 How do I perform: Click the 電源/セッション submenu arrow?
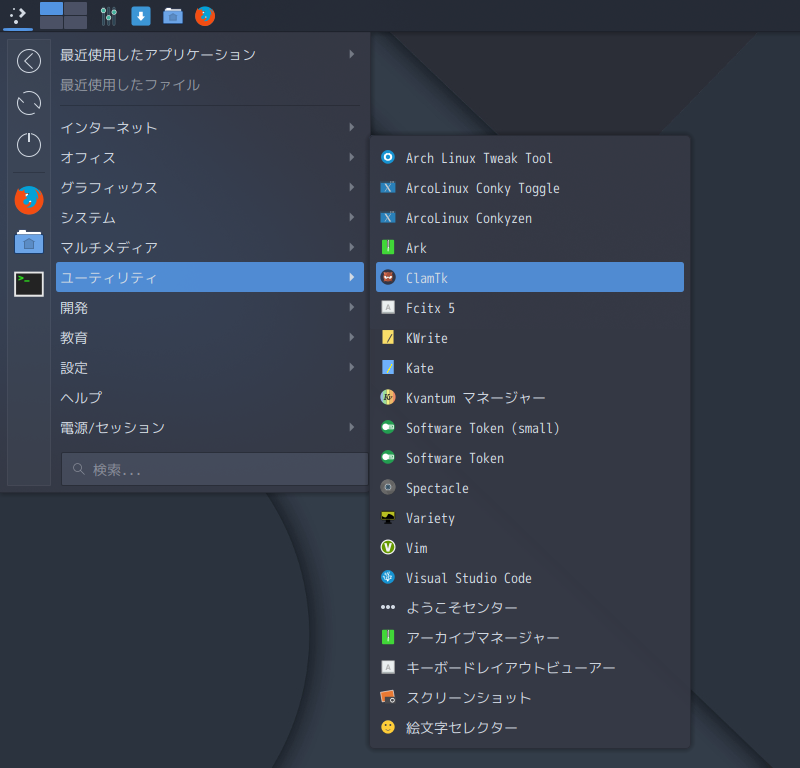pos(352,427)
